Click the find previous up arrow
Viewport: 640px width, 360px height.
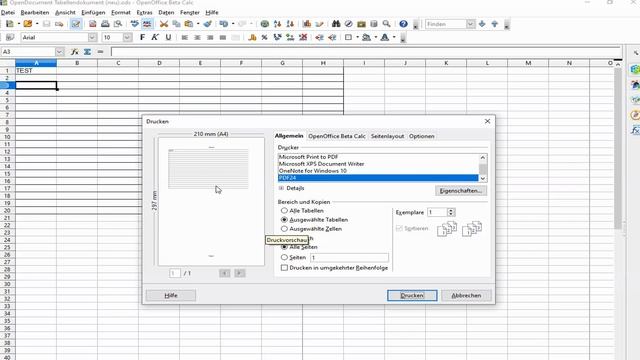495,24
